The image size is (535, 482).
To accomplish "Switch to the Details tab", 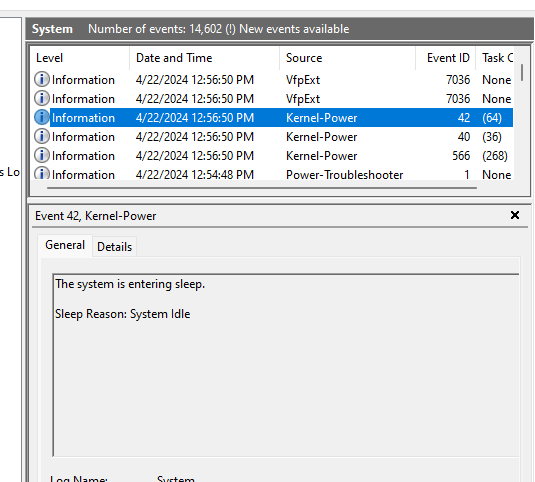I will tap(114, 247).
